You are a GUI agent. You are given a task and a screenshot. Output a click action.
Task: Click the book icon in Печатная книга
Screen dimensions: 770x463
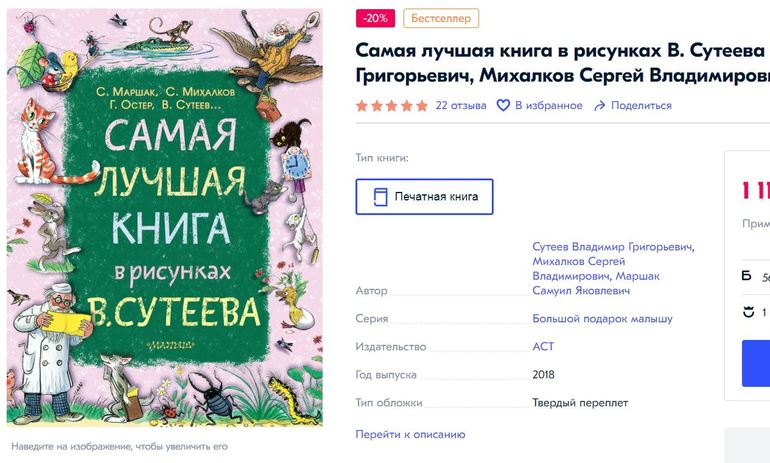380,196
